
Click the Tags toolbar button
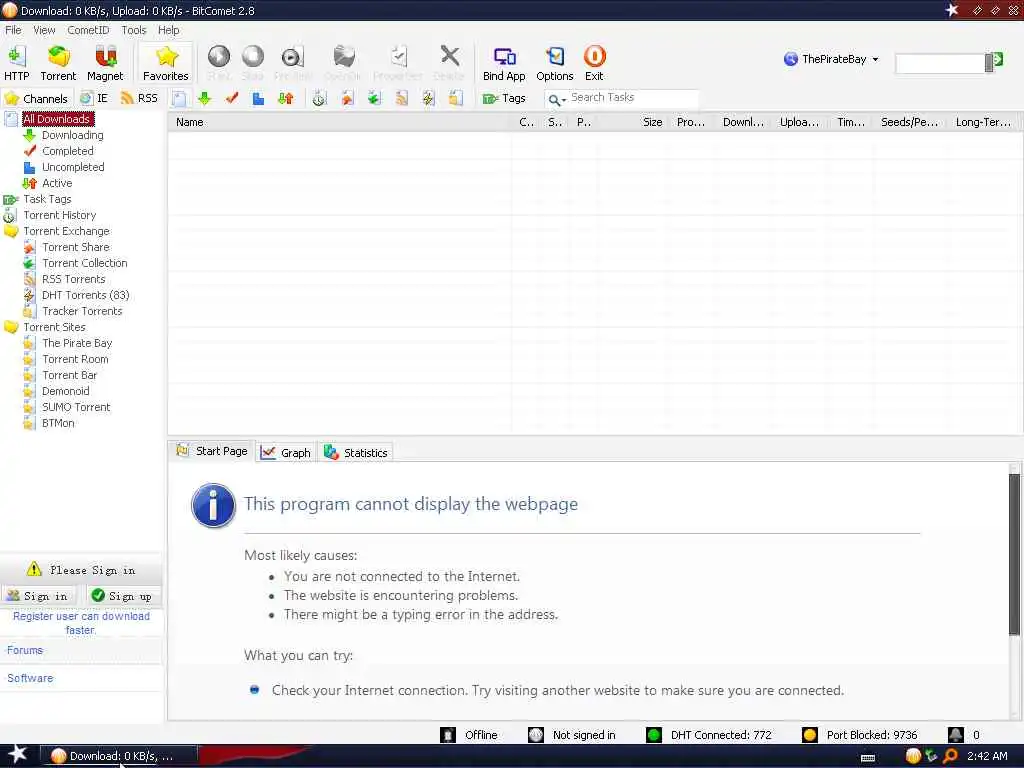[504, 99]
